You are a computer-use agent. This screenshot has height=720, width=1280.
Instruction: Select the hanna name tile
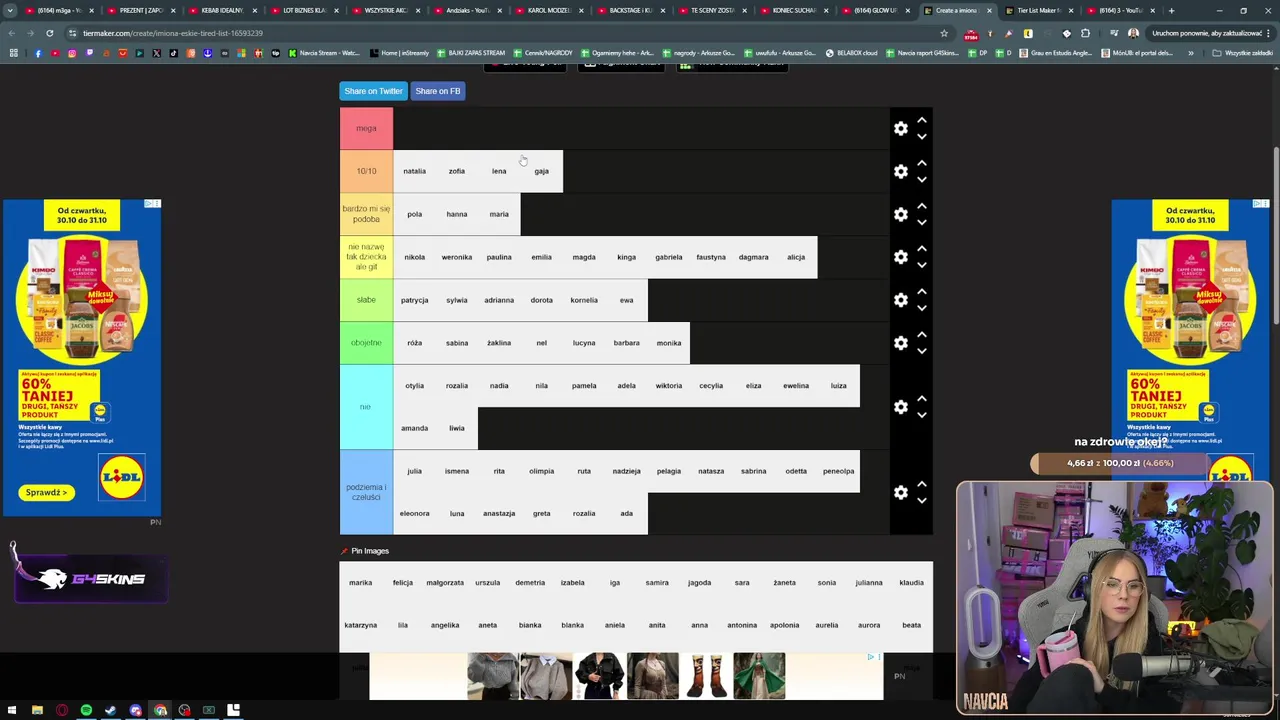[x=457, y=214]
